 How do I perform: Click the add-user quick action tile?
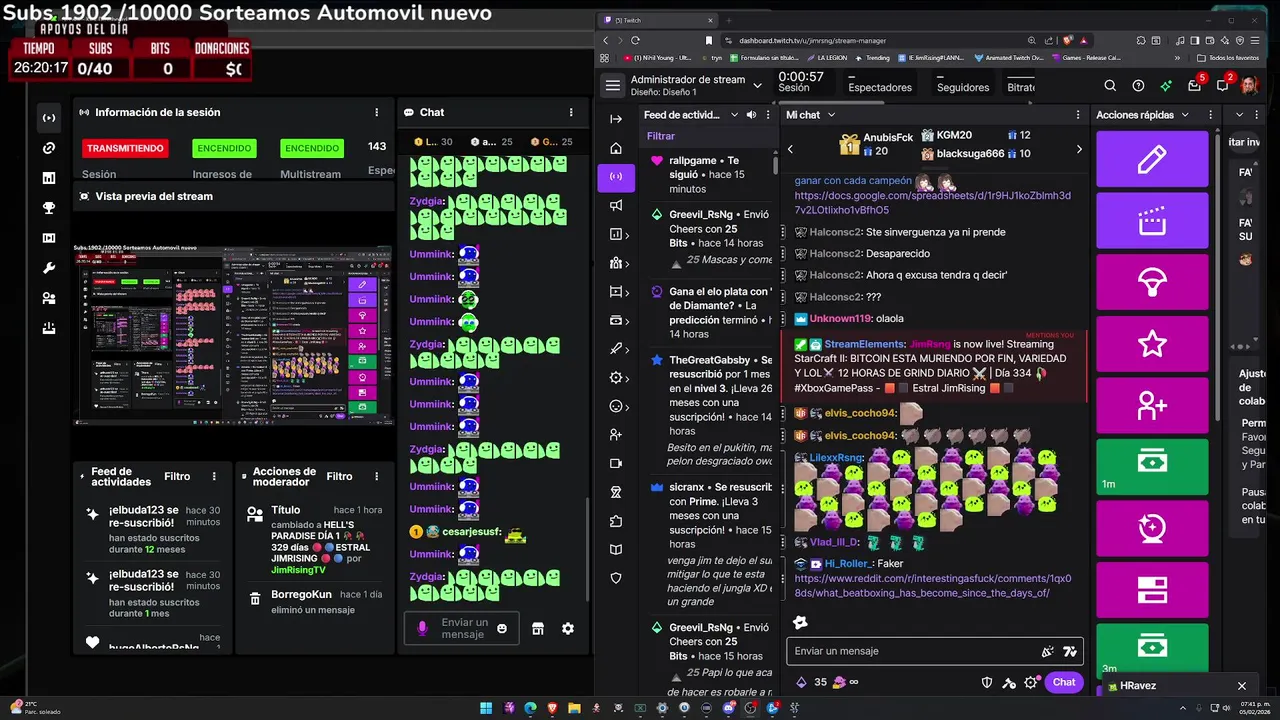pos(1152,406)
